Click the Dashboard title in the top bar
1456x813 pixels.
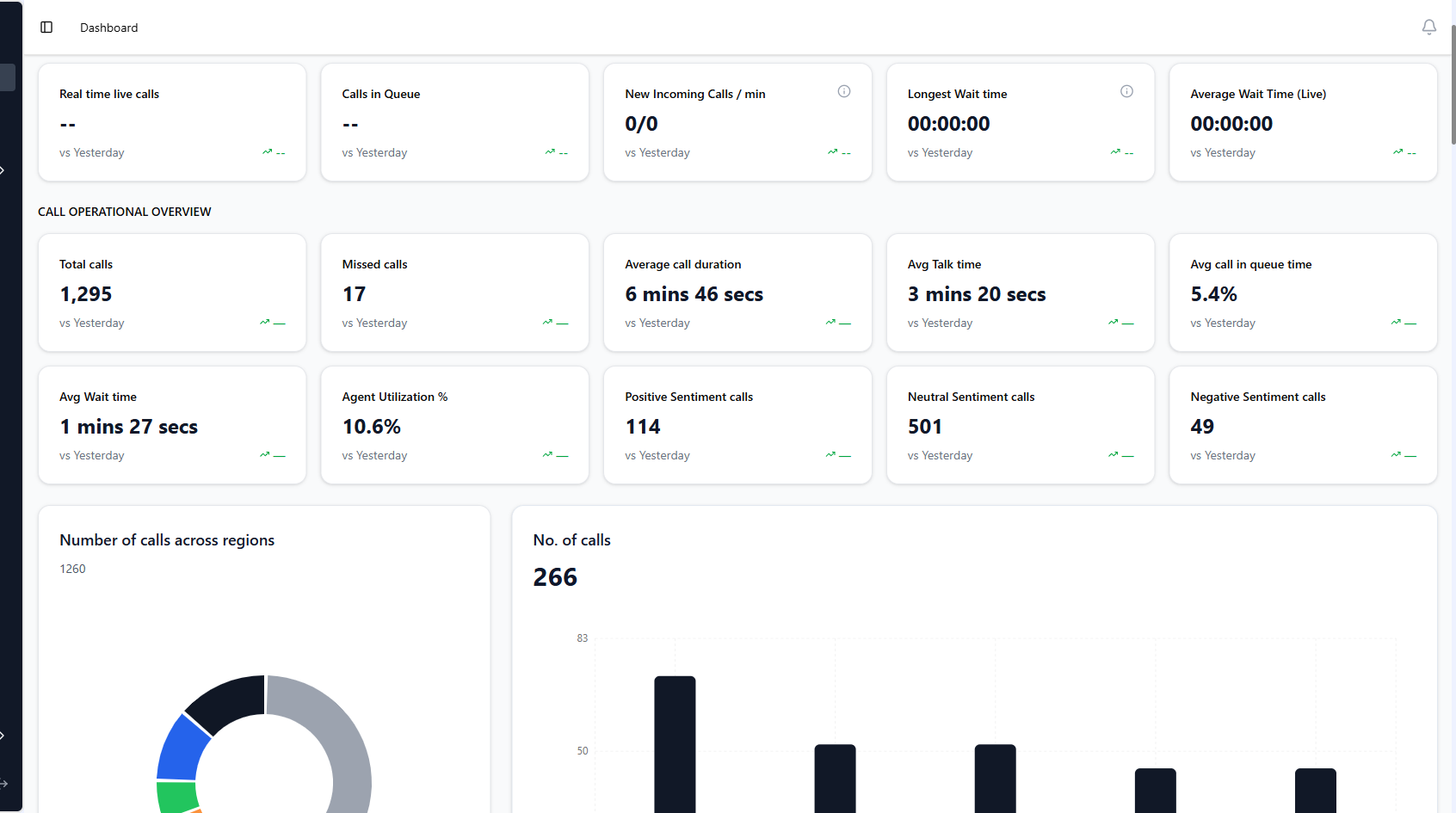pos(108,27)
